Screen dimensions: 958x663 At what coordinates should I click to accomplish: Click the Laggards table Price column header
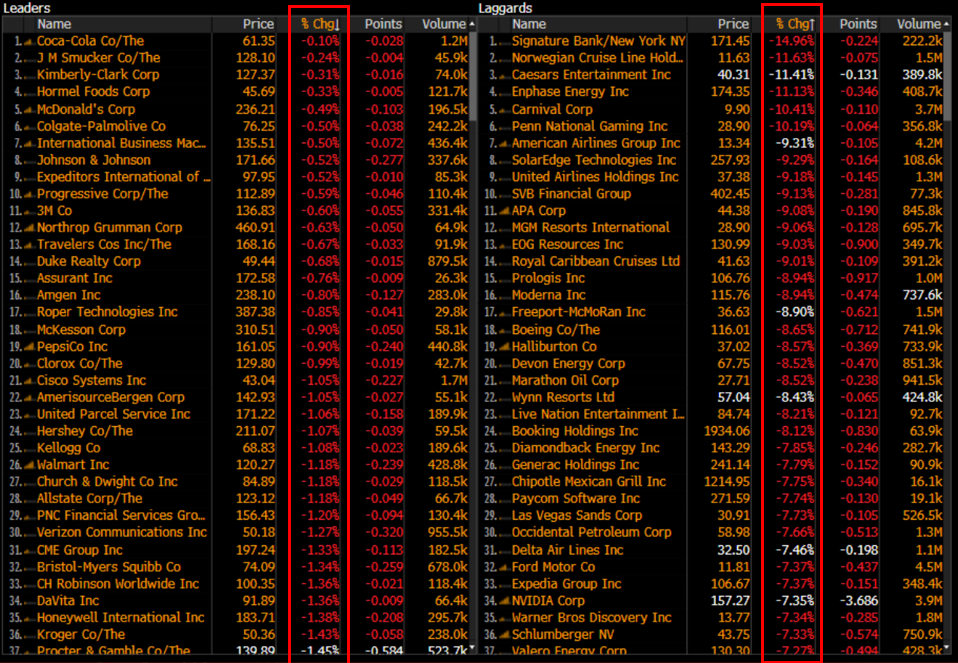(x=733, y=24)
